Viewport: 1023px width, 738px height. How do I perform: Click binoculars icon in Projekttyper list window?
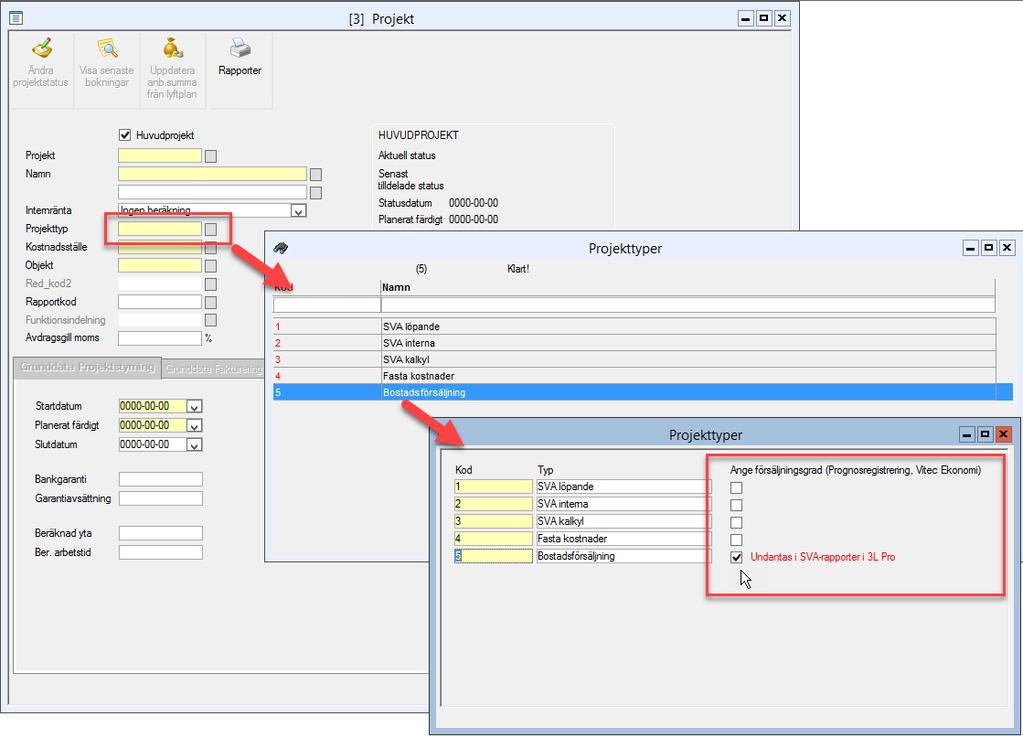tap(281, 248)
